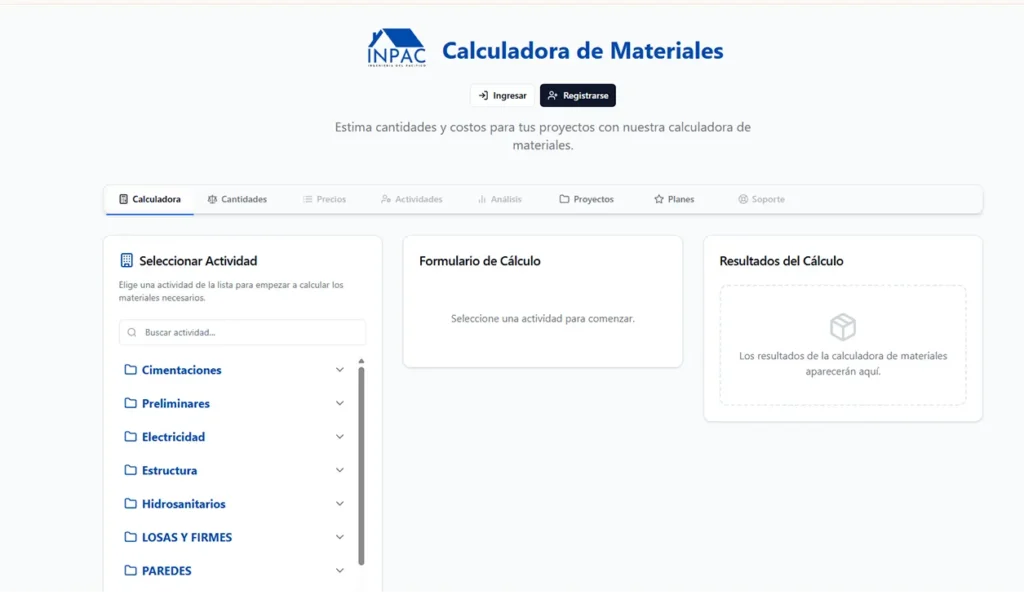Image resolution: width=1024 pixels, height=595 pixels.
Task: Click the Registrarse button
Action: point(577,95)
